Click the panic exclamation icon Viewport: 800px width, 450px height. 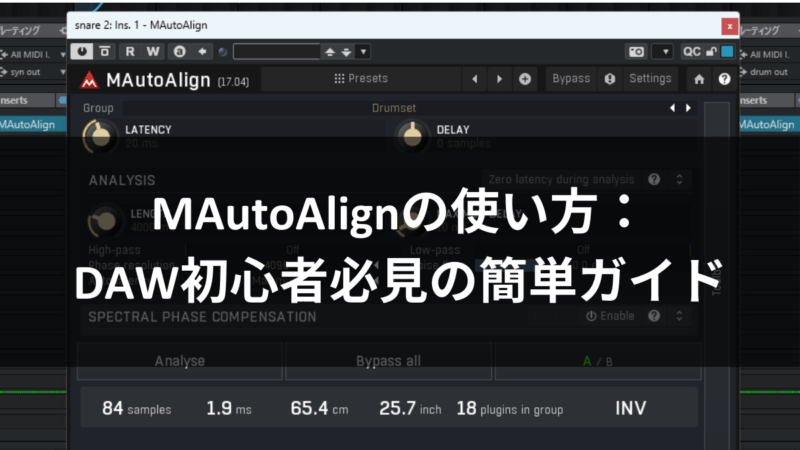(610, 79)
